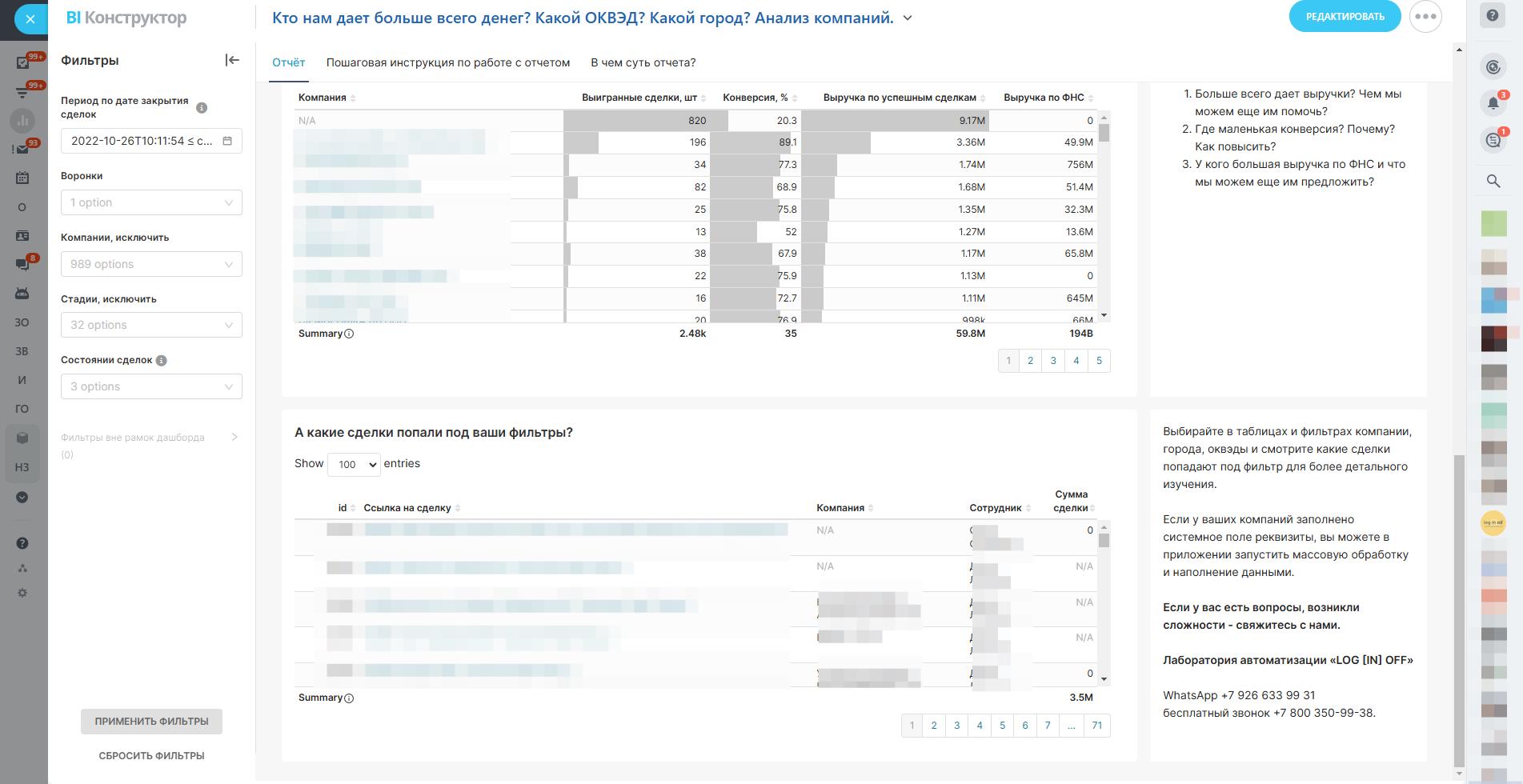Open sitemap icon in left sidebar
Image resolution: width=1523 pixels, height=784 pixels.
click(22, 568)
